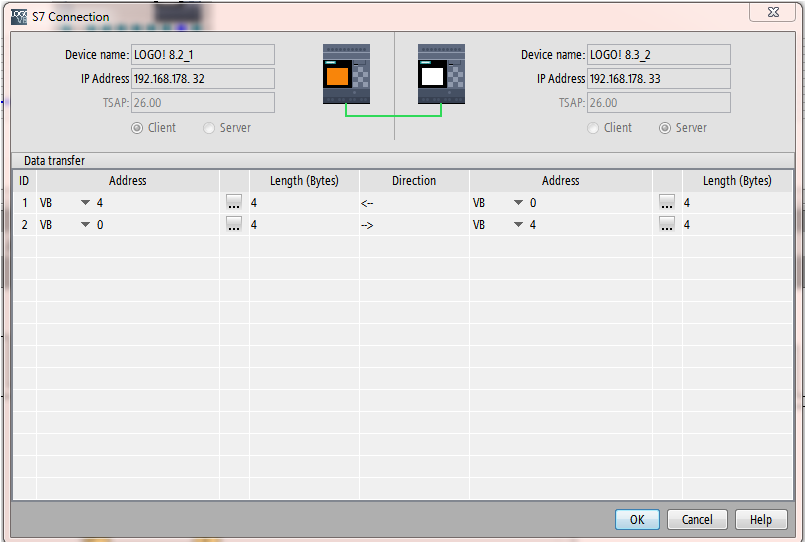
Task: Click device name field LOGO! 8.3_2
Action: pyautogui.click(x=659, y=55)
